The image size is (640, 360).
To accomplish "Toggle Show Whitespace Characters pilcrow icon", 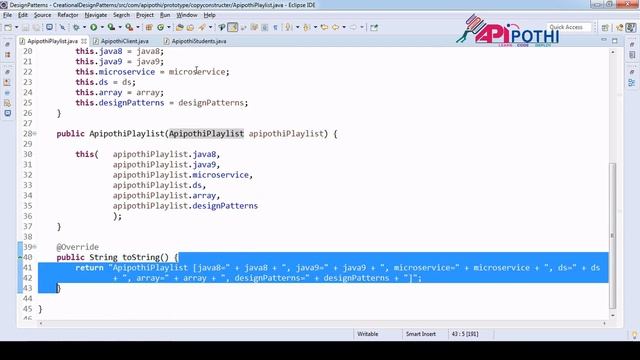I will tap(276, 27).
